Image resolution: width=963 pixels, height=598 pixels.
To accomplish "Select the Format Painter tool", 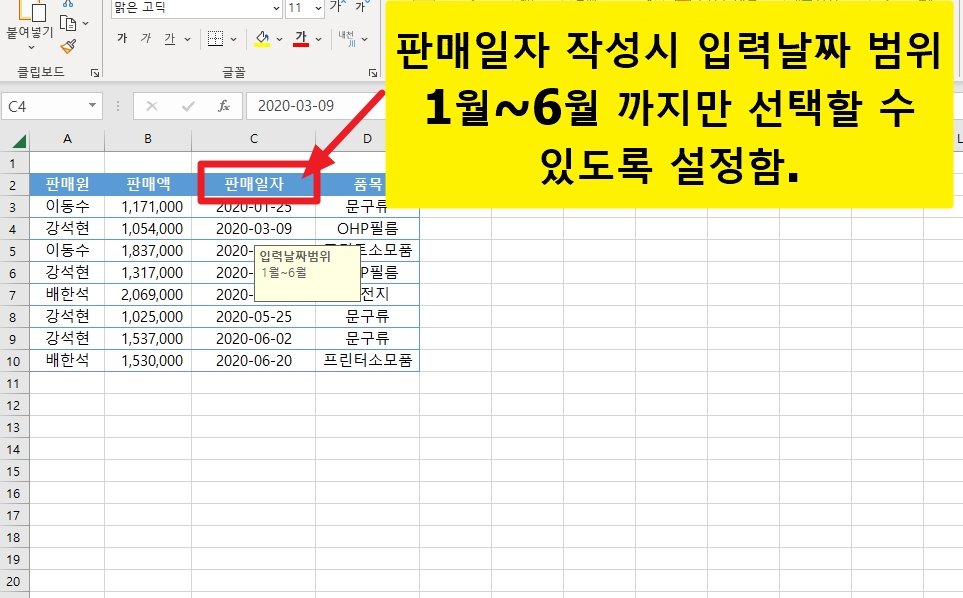I will coord(67,45).
